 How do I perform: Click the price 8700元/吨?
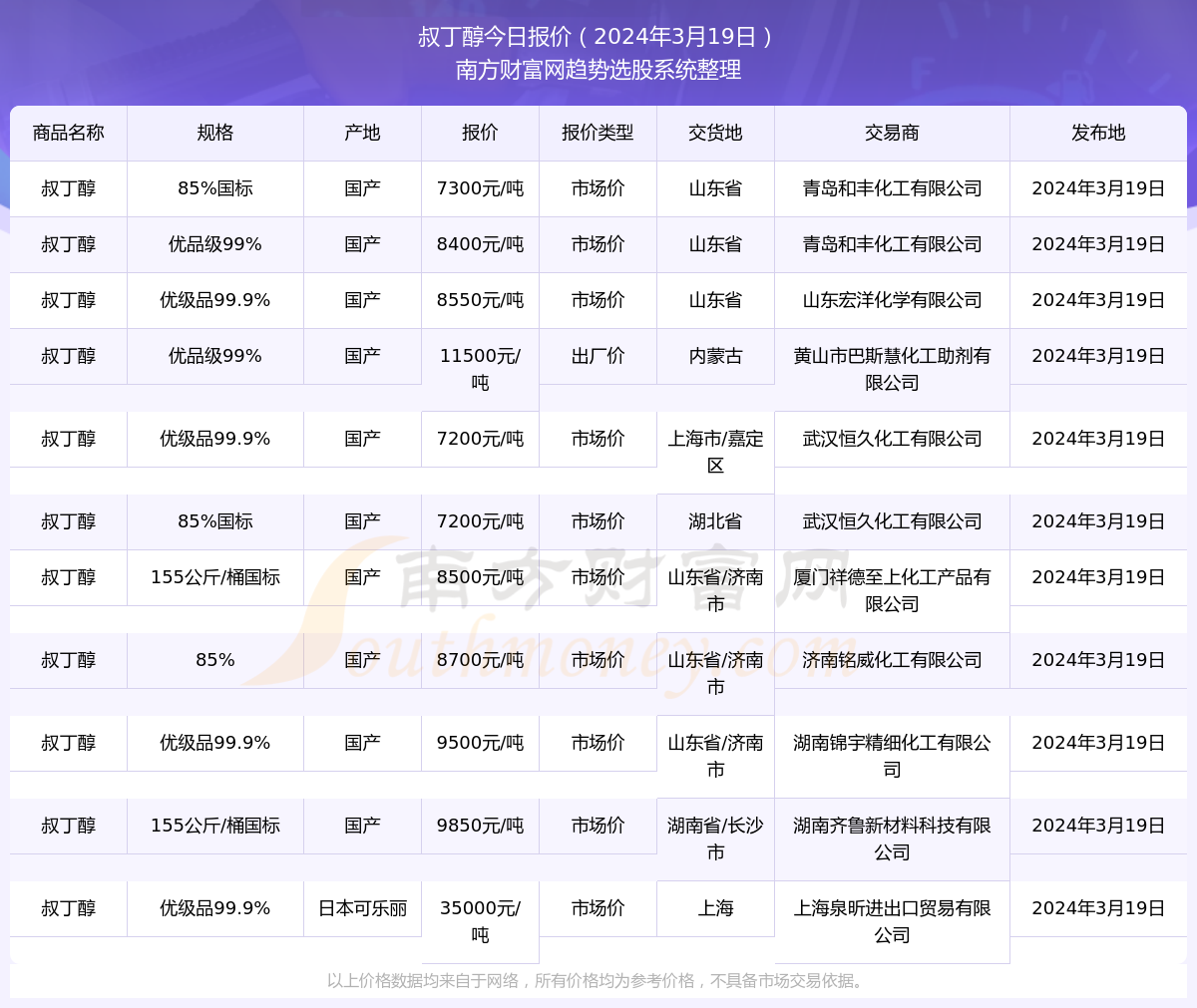point(480,660)
